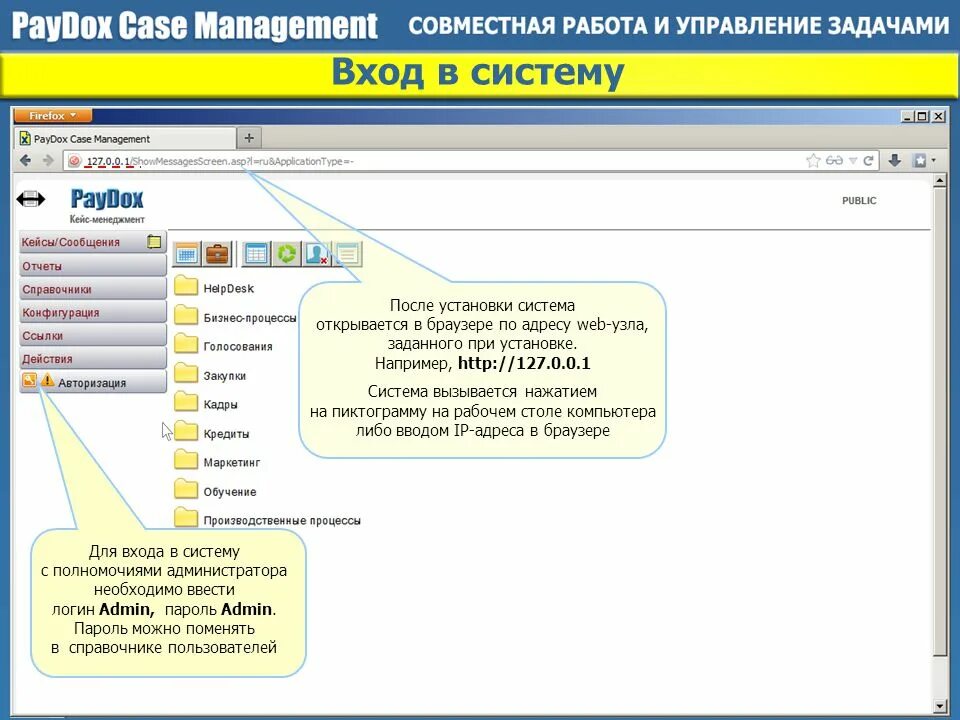Image resolution: width=960 pixels, height=720 pixels.
Task: Reload the page with the refresh icon
Action: click(x=868, y=160)
